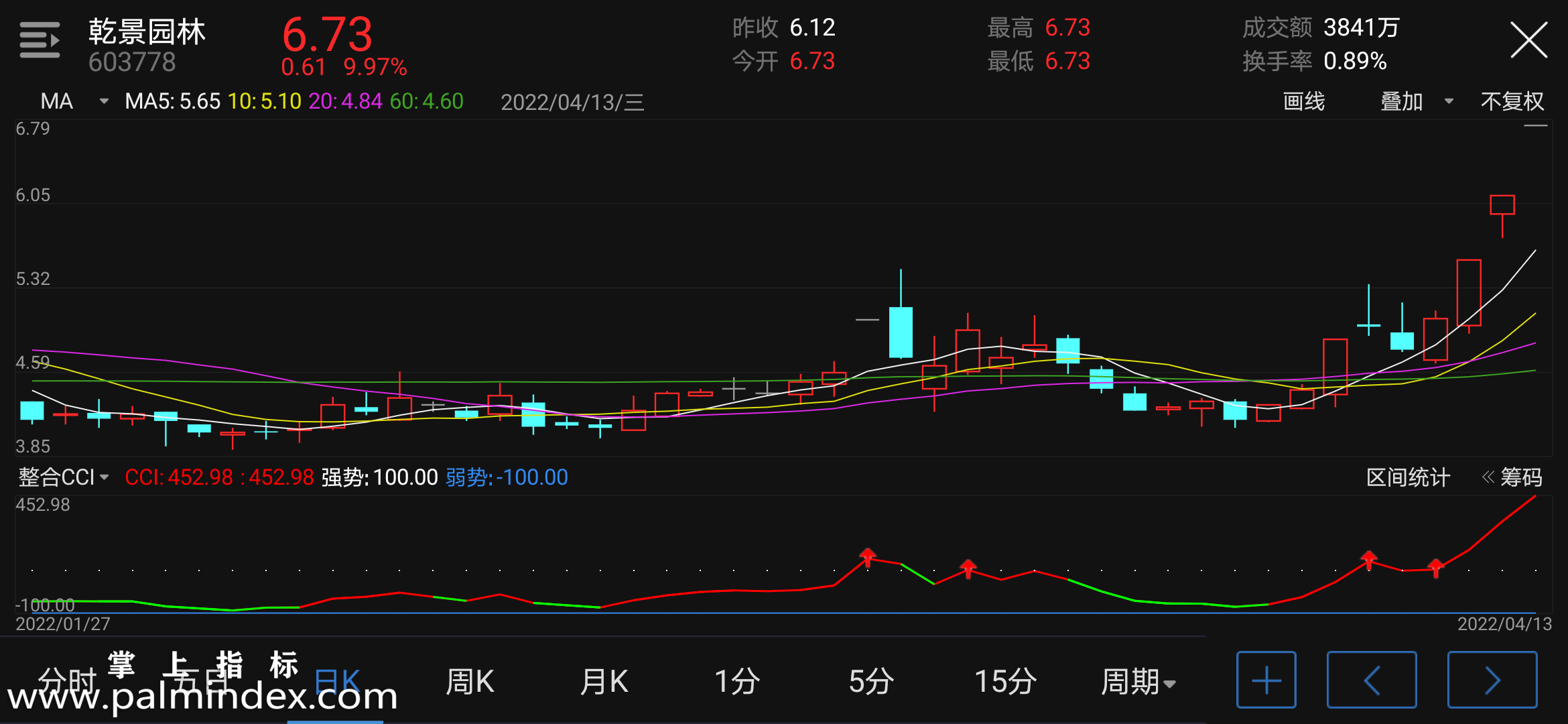The image size is (1568, 724).
Task: Switch to the 月K monthly chart tab
Action: (604, 682)
